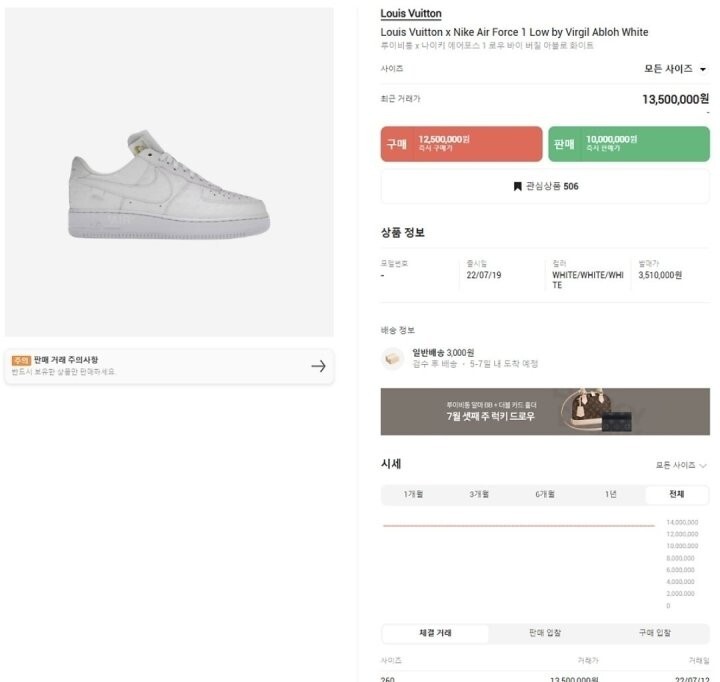The image size is (720, 682).
Task: Select the 1개월 price period tab
Action: [413, 495]
